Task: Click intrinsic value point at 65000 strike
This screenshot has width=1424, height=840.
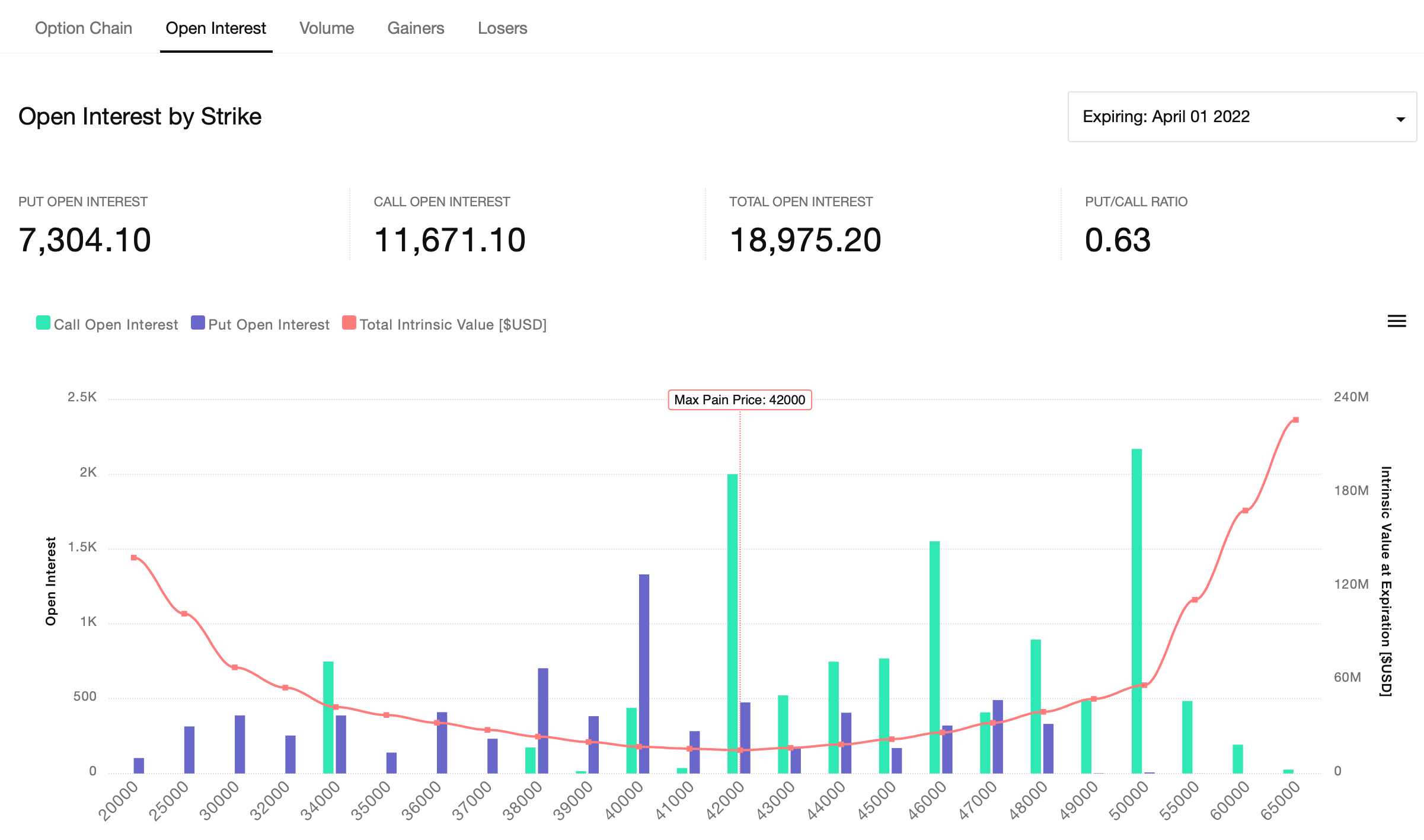Action: tap(1296, 420)
